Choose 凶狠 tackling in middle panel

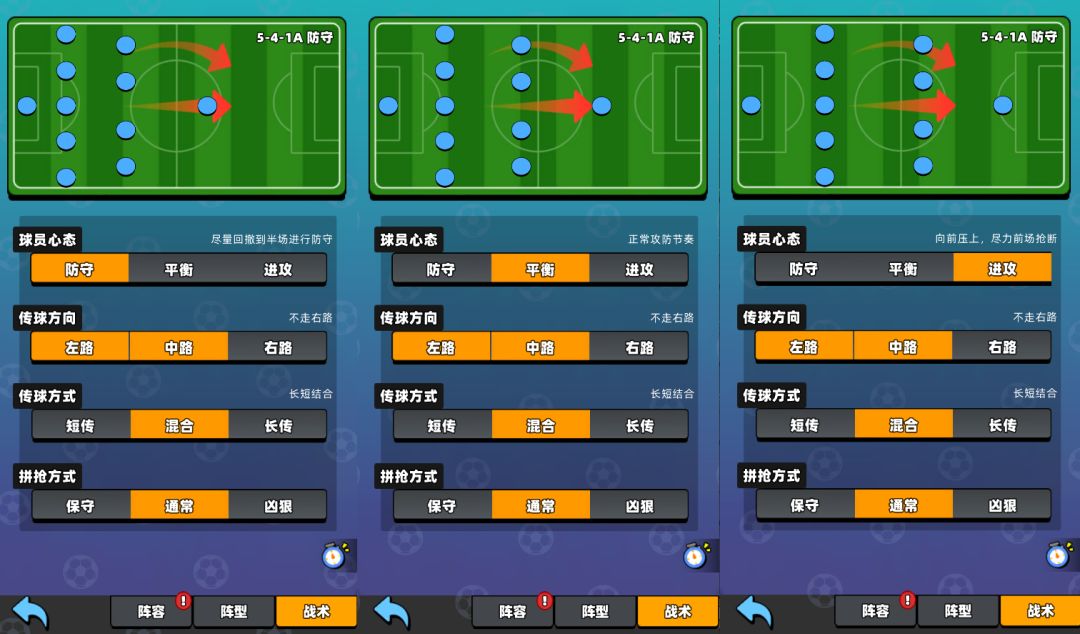tap(639, 506)
